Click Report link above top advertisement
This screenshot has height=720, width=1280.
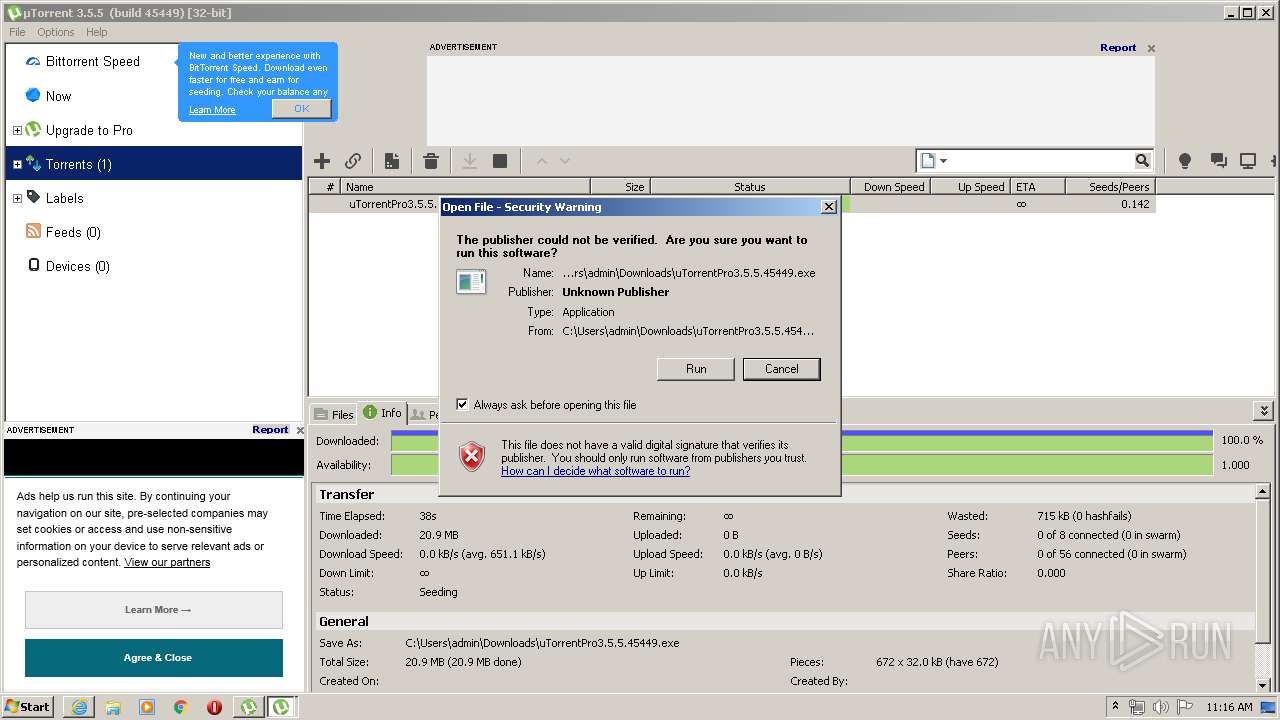coord(1118,47)
